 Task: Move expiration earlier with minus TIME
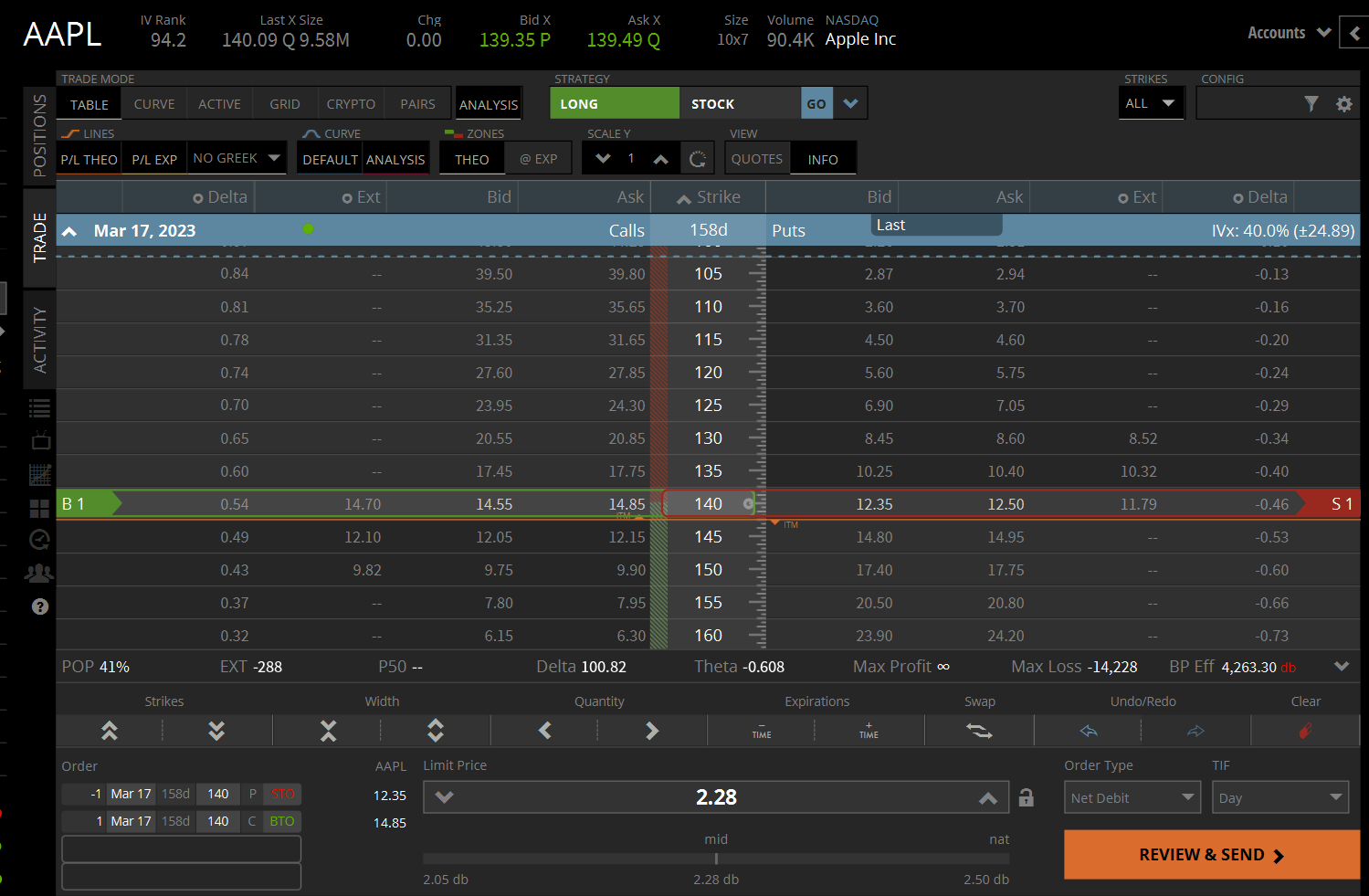tap(762, 731)
